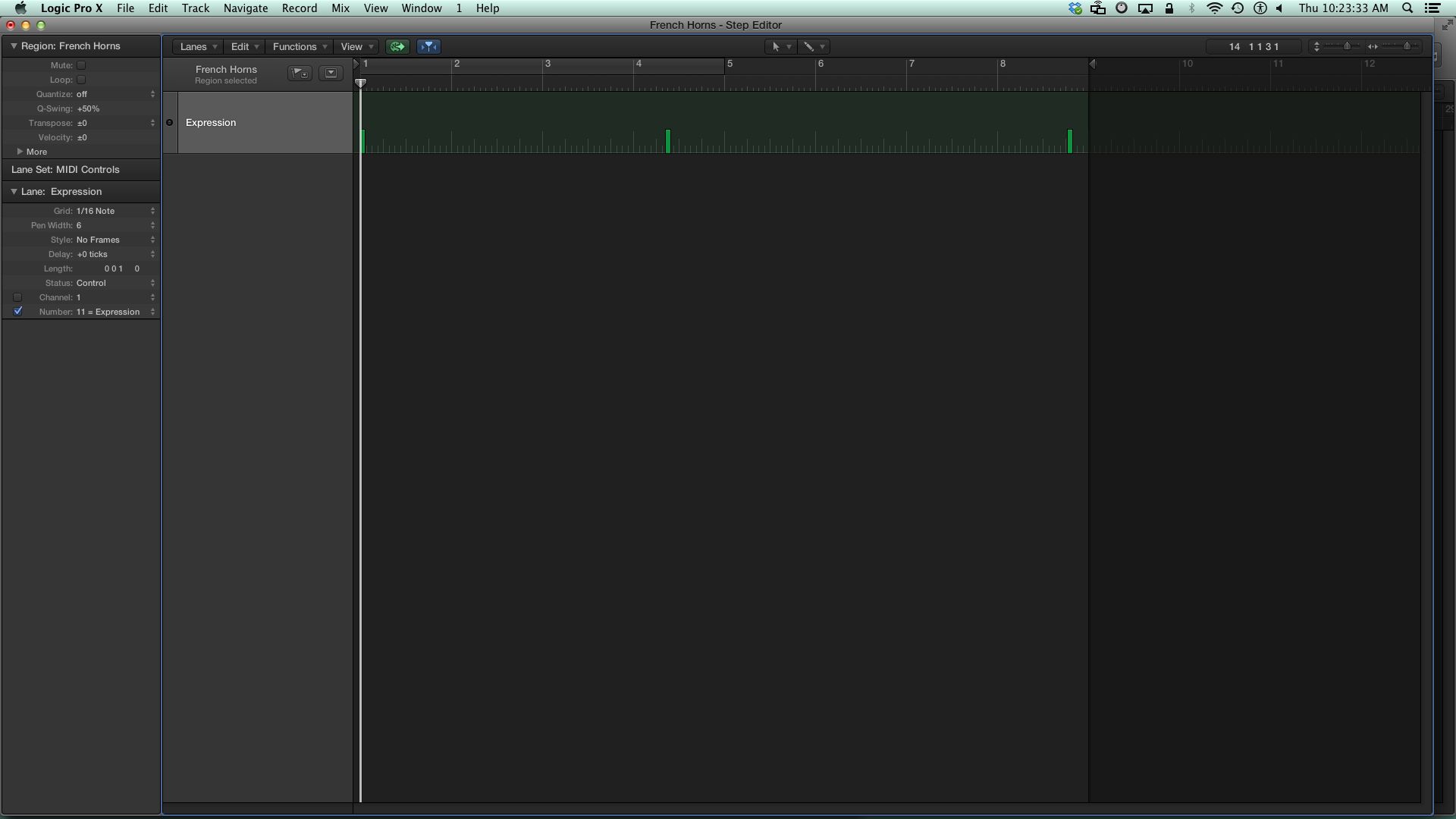Select the expression event bar near bar 9

point(1070,141)
